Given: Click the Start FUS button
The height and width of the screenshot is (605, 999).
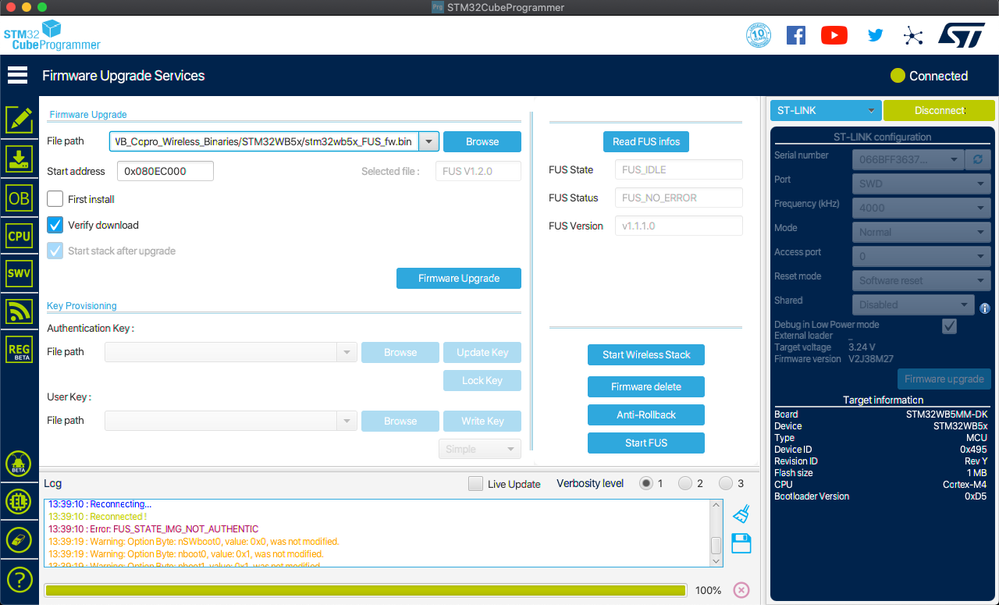Looking at the screenshot, I should click(x=646, y=443).
